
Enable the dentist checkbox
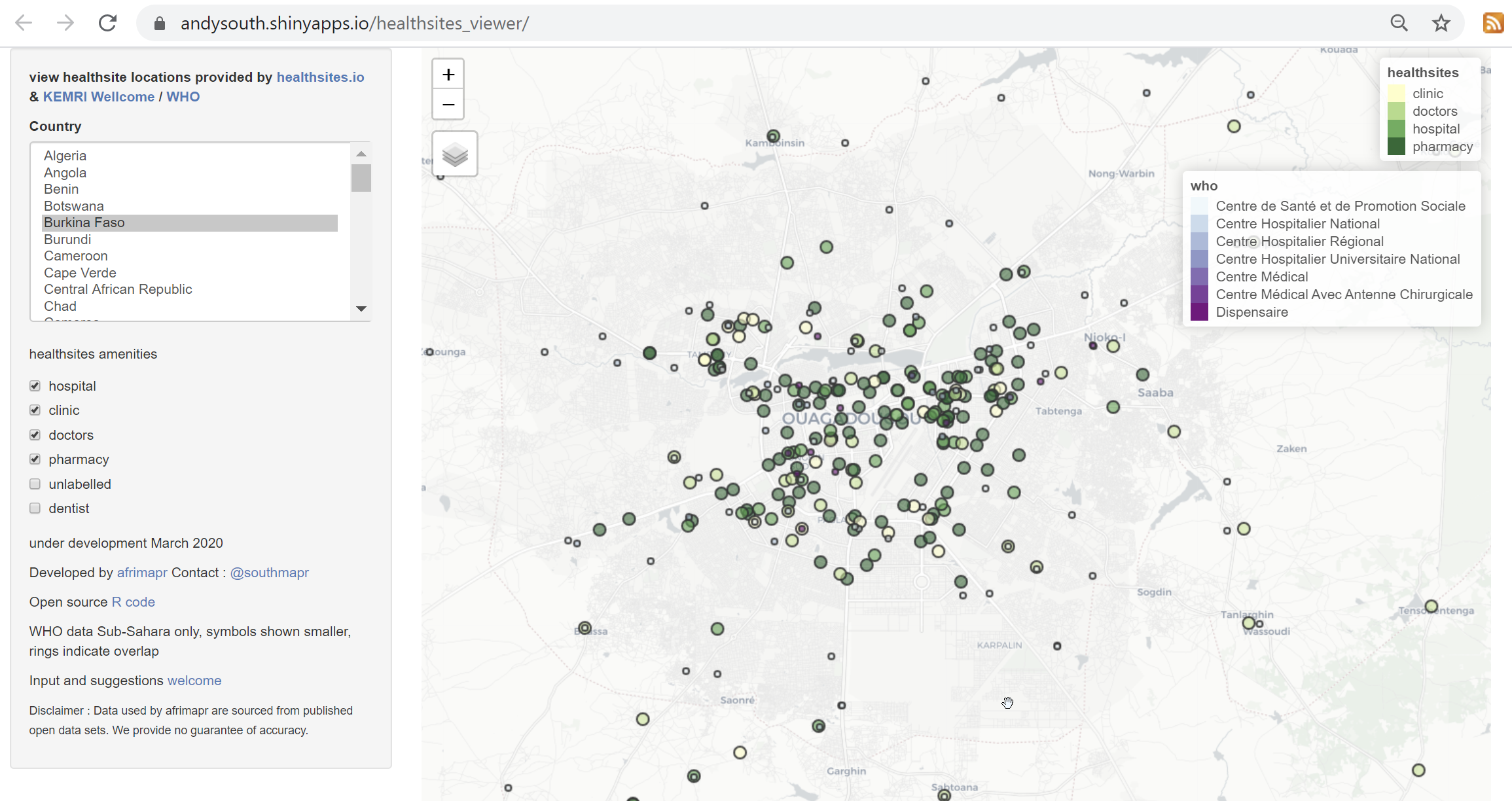[35, 508]
